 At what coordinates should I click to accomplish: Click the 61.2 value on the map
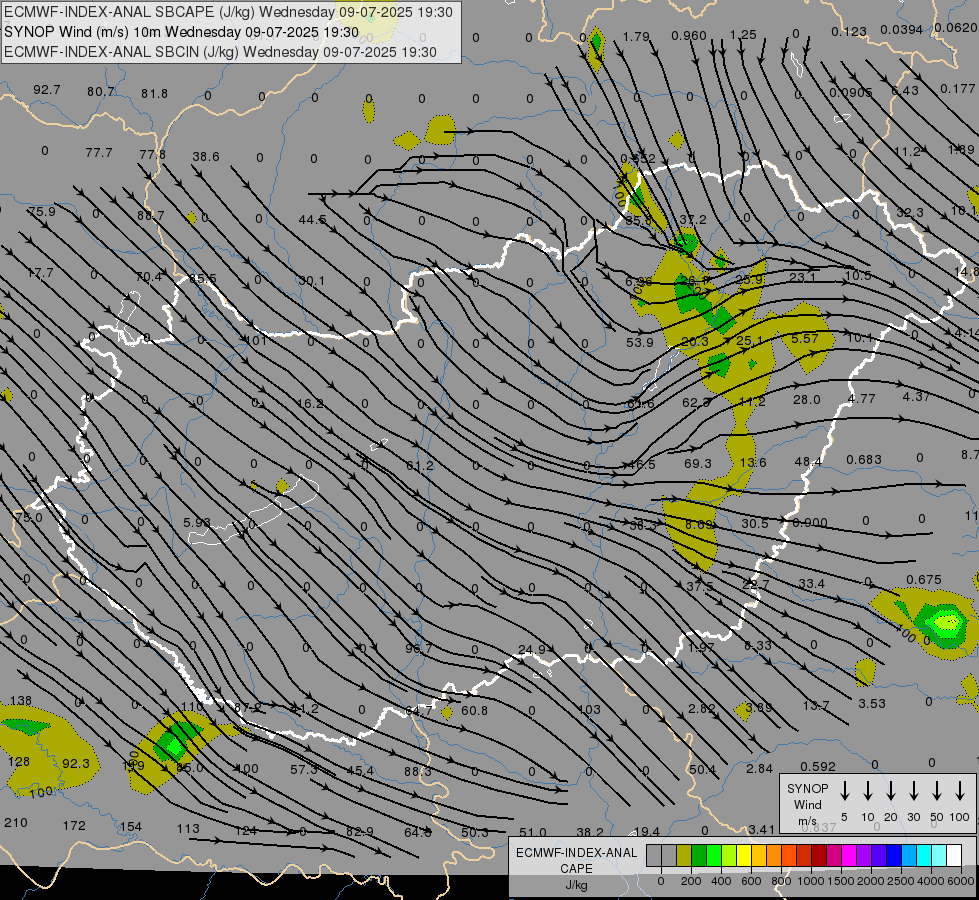(420, 466)
